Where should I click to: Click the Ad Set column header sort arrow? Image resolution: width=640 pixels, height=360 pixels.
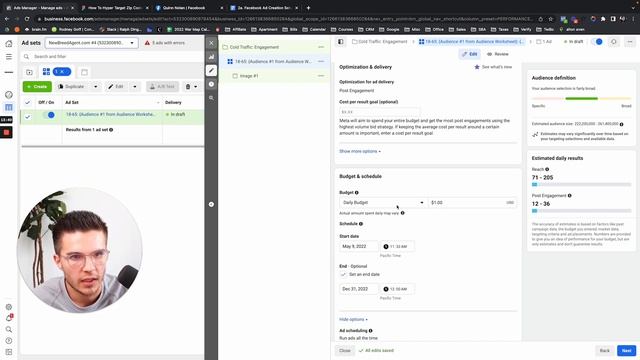tap(158, 102)
